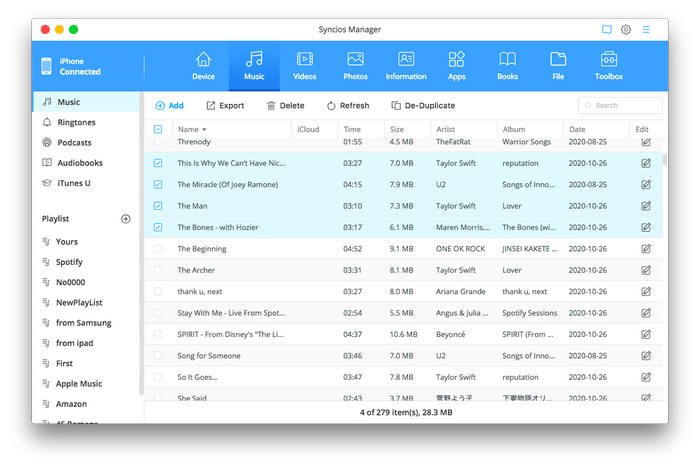Viewport: 700px width, 469px height.
Task: Edit info for The Miracle (Of Joey Ramone)
Action: 646,184
